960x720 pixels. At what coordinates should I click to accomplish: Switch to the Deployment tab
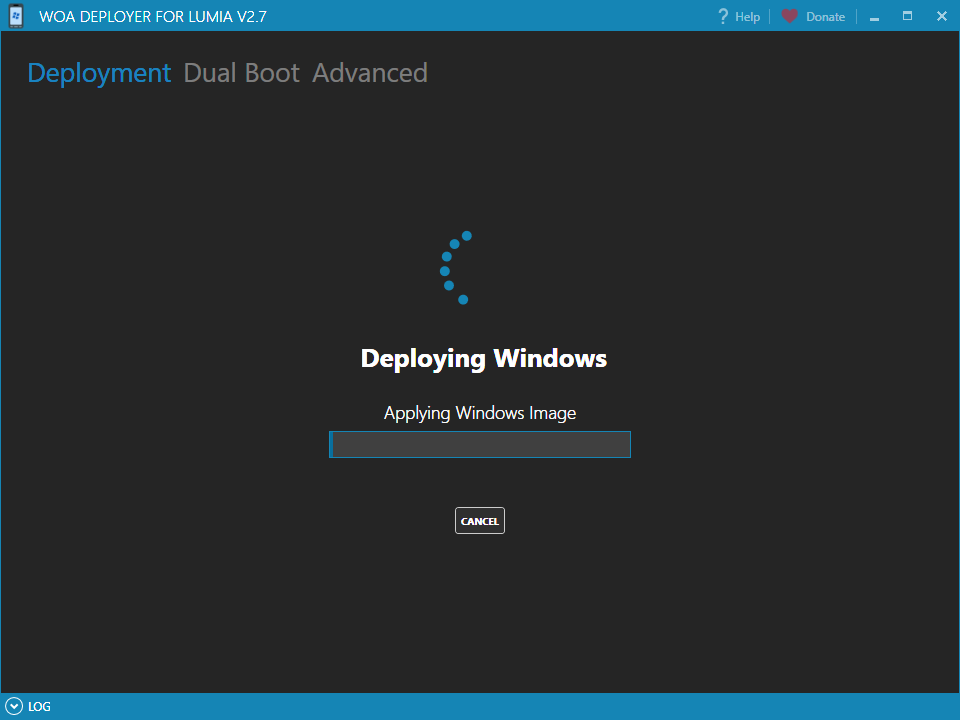[x=99, y=73]
